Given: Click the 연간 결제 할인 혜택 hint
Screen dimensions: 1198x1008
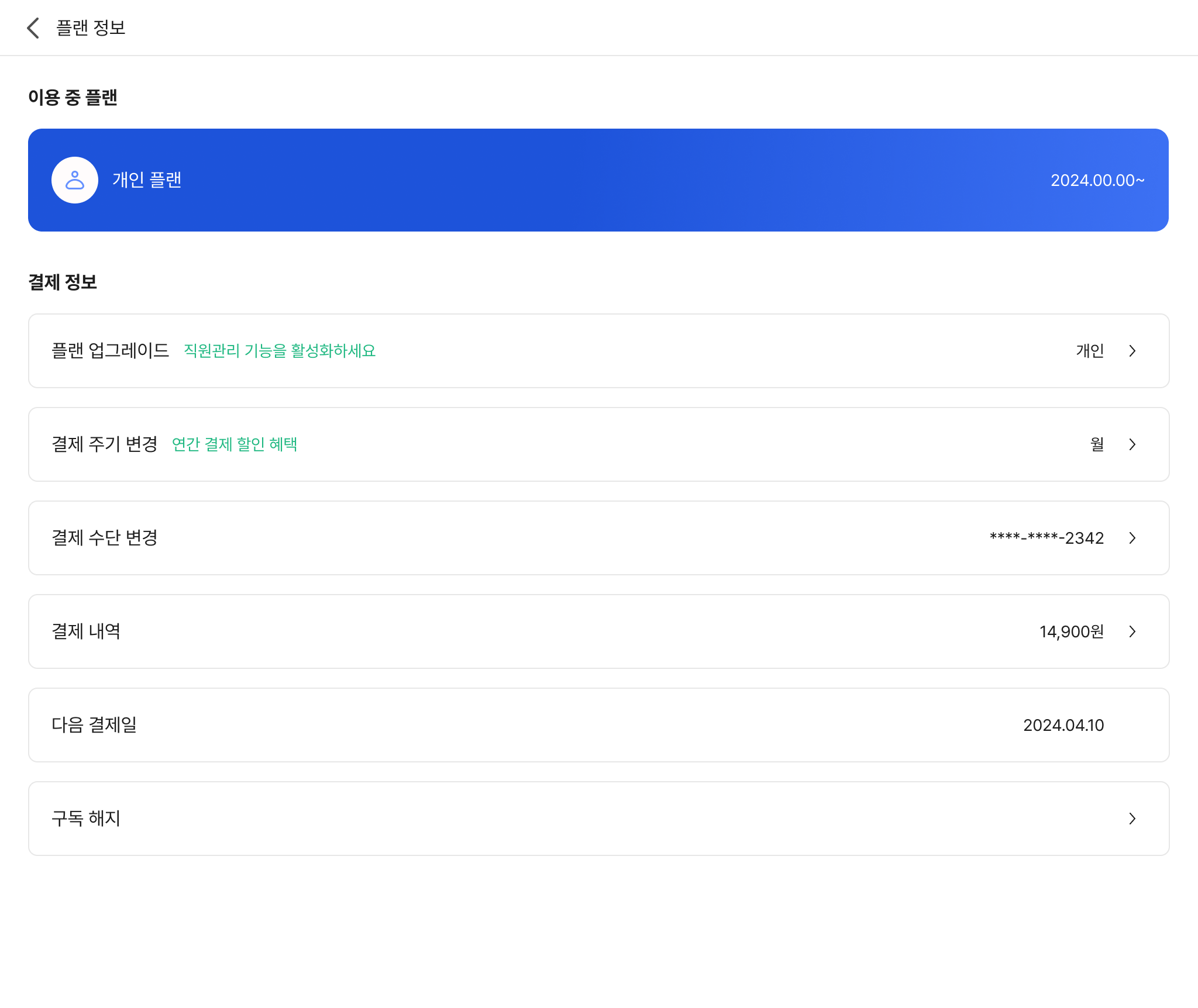Looking at the screenshot, I should pyautogui.click(x=235, y=444).
